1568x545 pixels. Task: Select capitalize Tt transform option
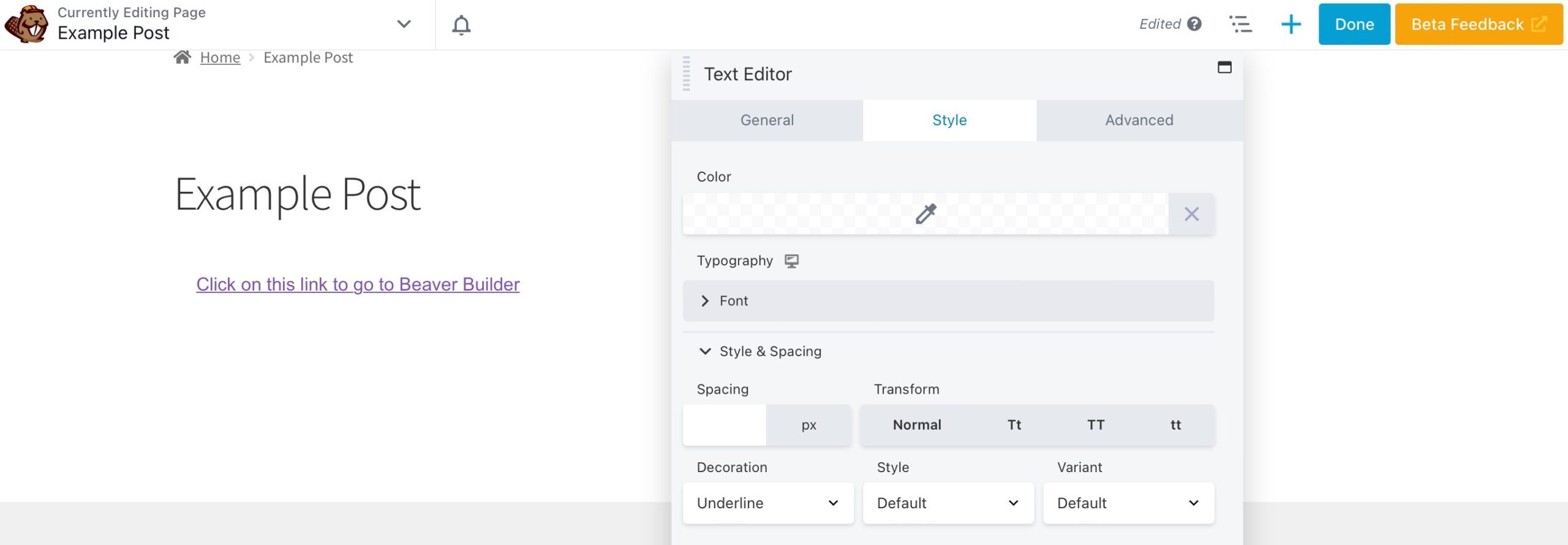click(x=1014, y=425)
